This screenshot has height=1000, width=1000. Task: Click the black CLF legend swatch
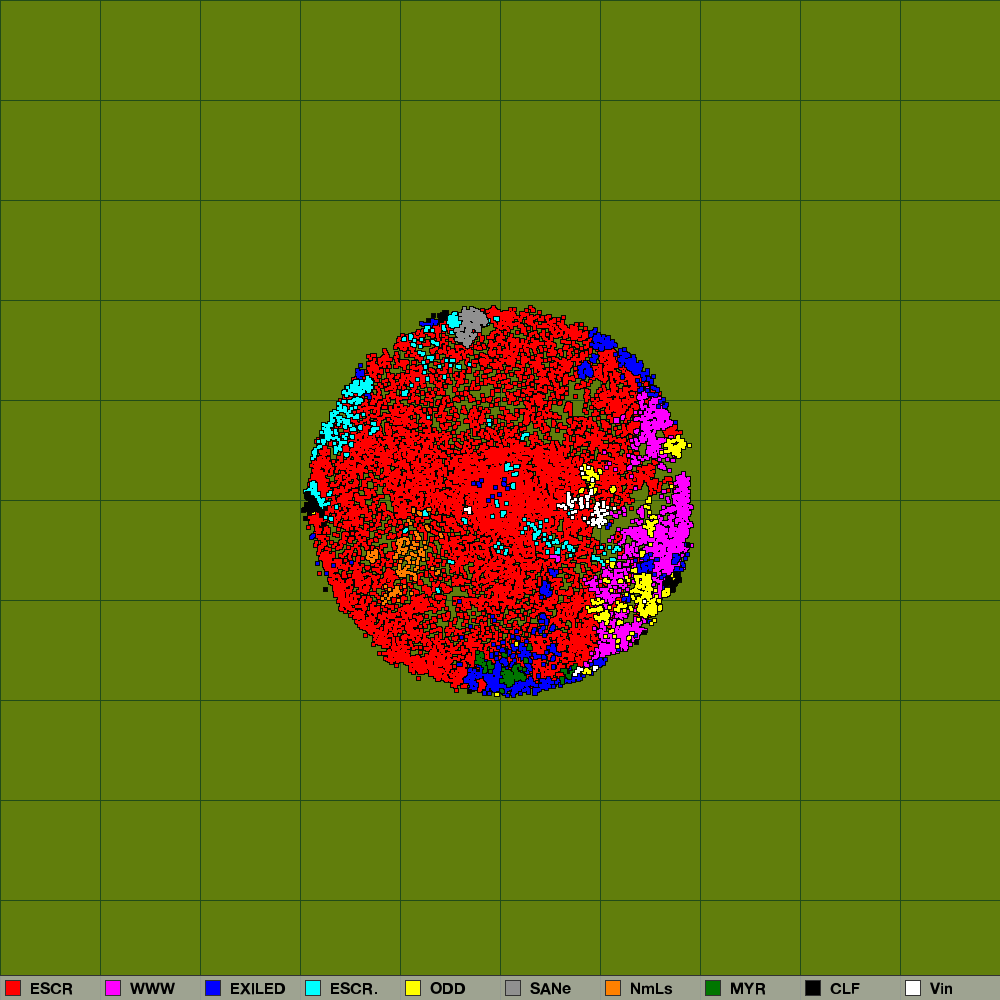[813, 988]
